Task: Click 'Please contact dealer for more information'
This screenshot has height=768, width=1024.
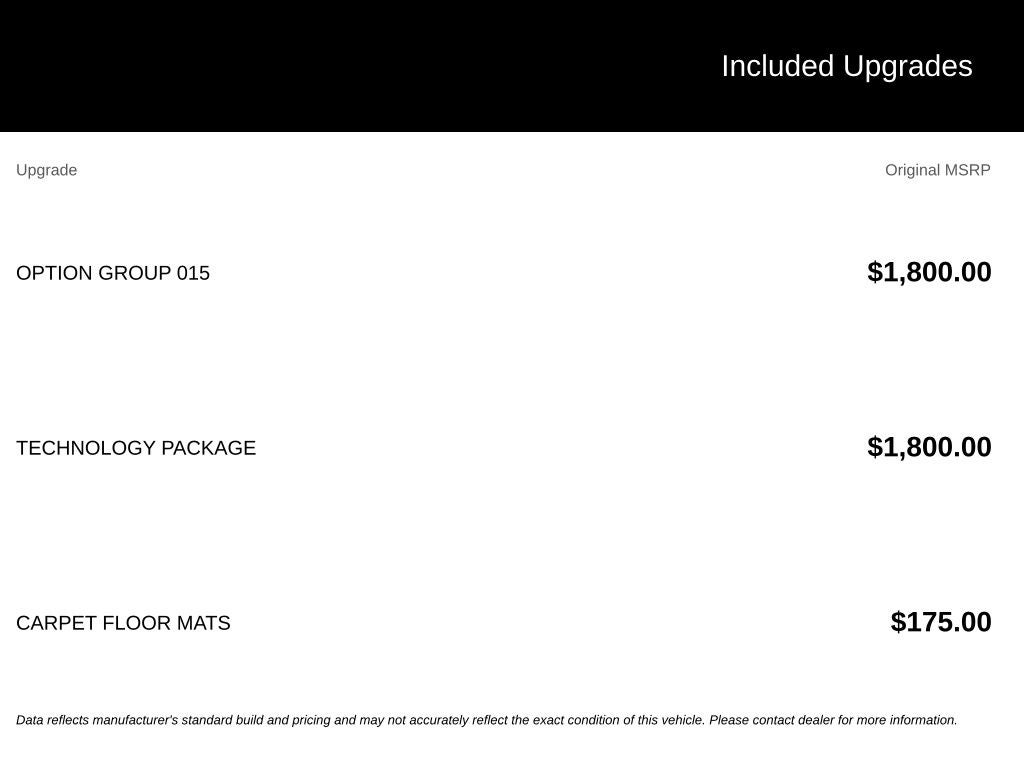Action: [x=833, y=720]
